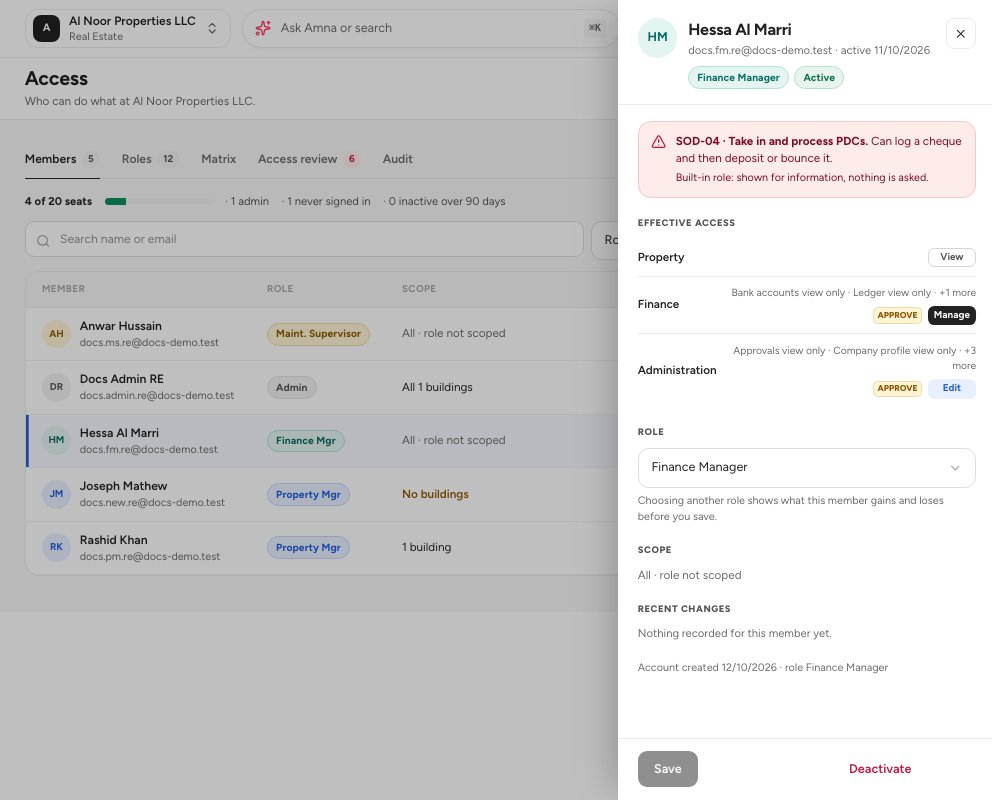Select the Joseph Mathew member name

(123, 486)
